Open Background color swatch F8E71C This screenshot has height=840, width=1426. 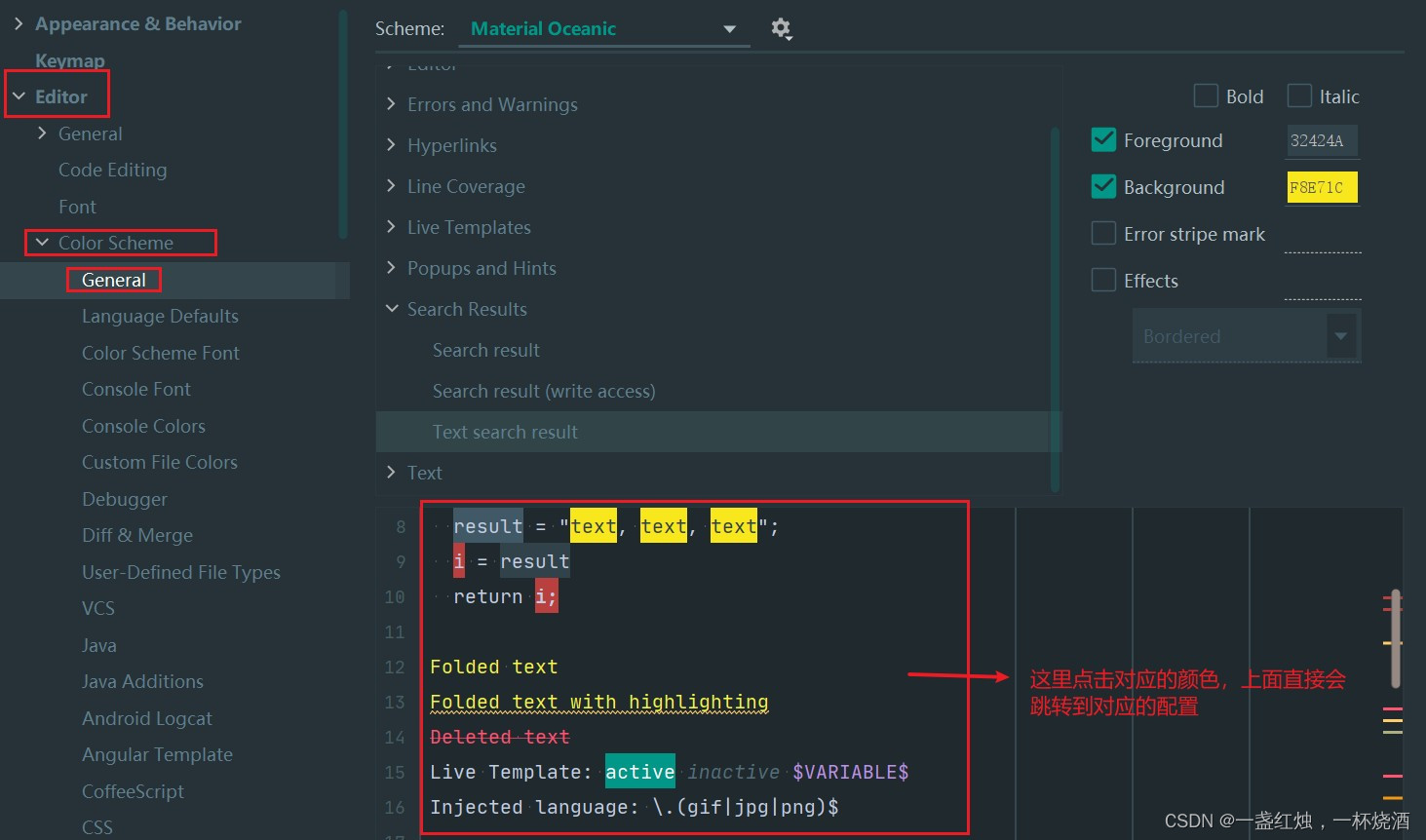tap(1323, 187)
